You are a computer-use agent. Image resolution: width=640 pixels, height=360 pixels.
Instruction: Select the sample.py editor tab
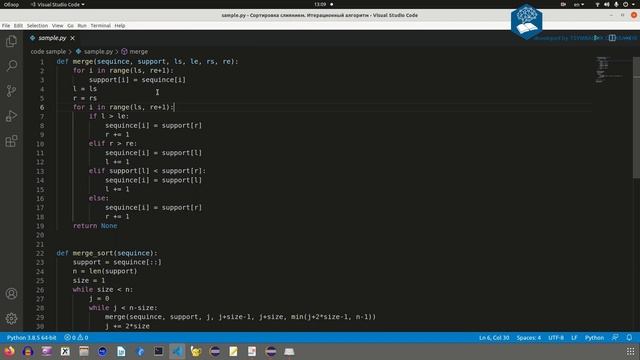click(52, 38)
